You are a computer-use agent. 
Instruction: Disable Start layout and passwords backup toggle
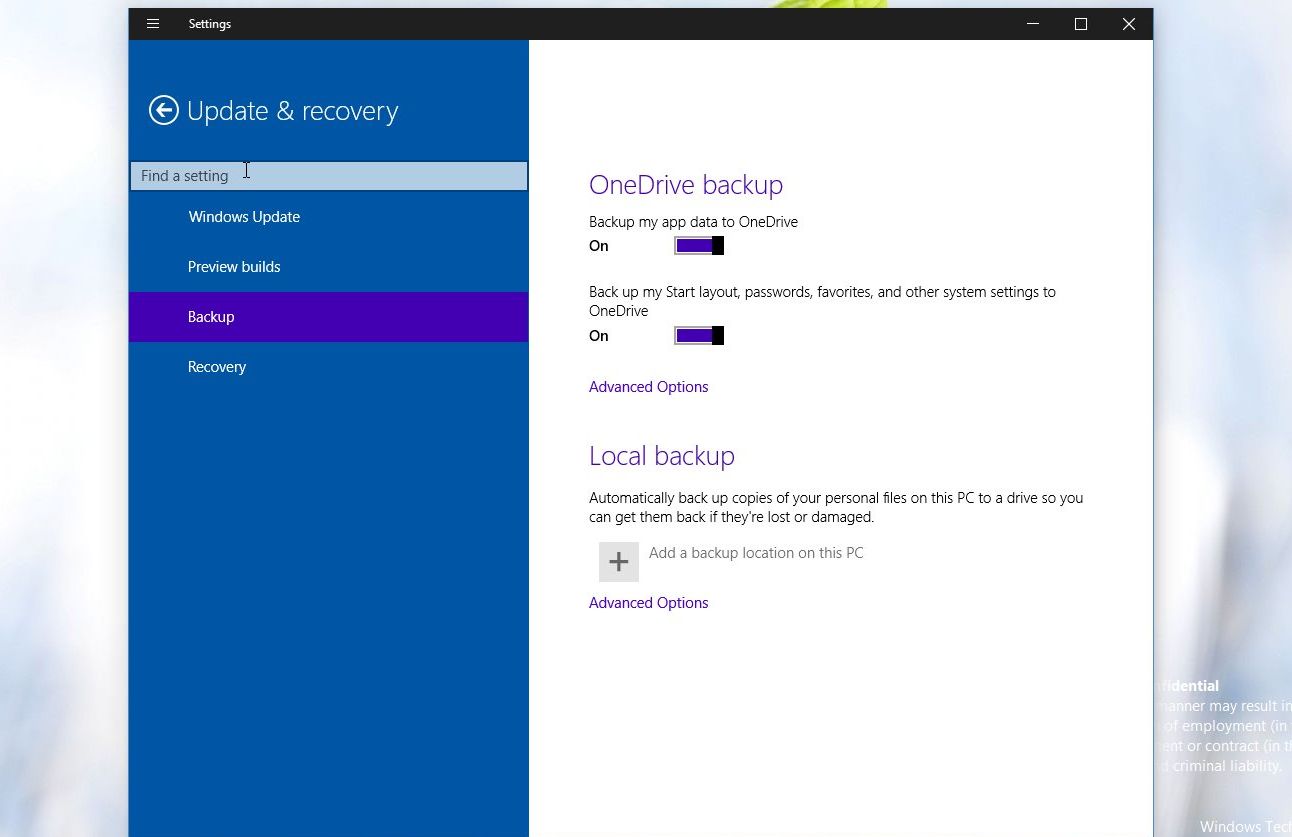699,336
